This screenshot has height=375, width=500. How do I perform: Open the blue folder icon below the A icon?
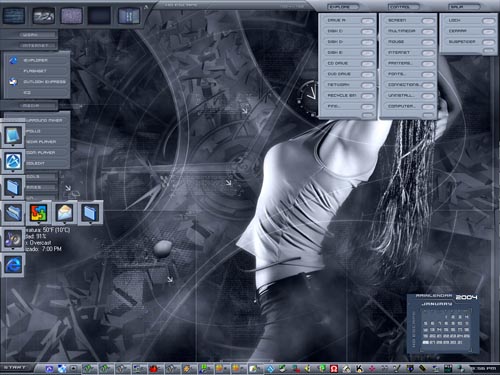13,187
